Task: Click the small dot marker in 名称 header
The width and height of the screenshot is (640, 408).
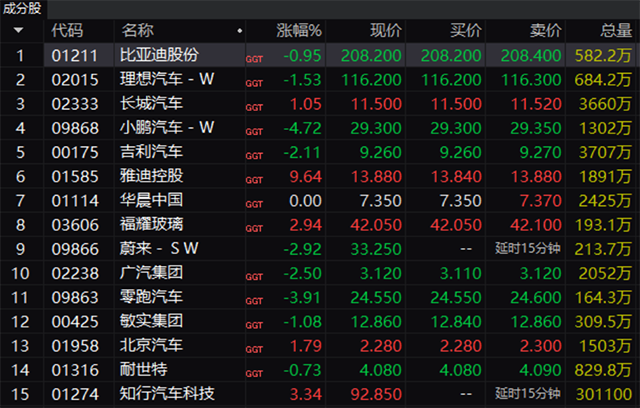Action: pos(240,31)
